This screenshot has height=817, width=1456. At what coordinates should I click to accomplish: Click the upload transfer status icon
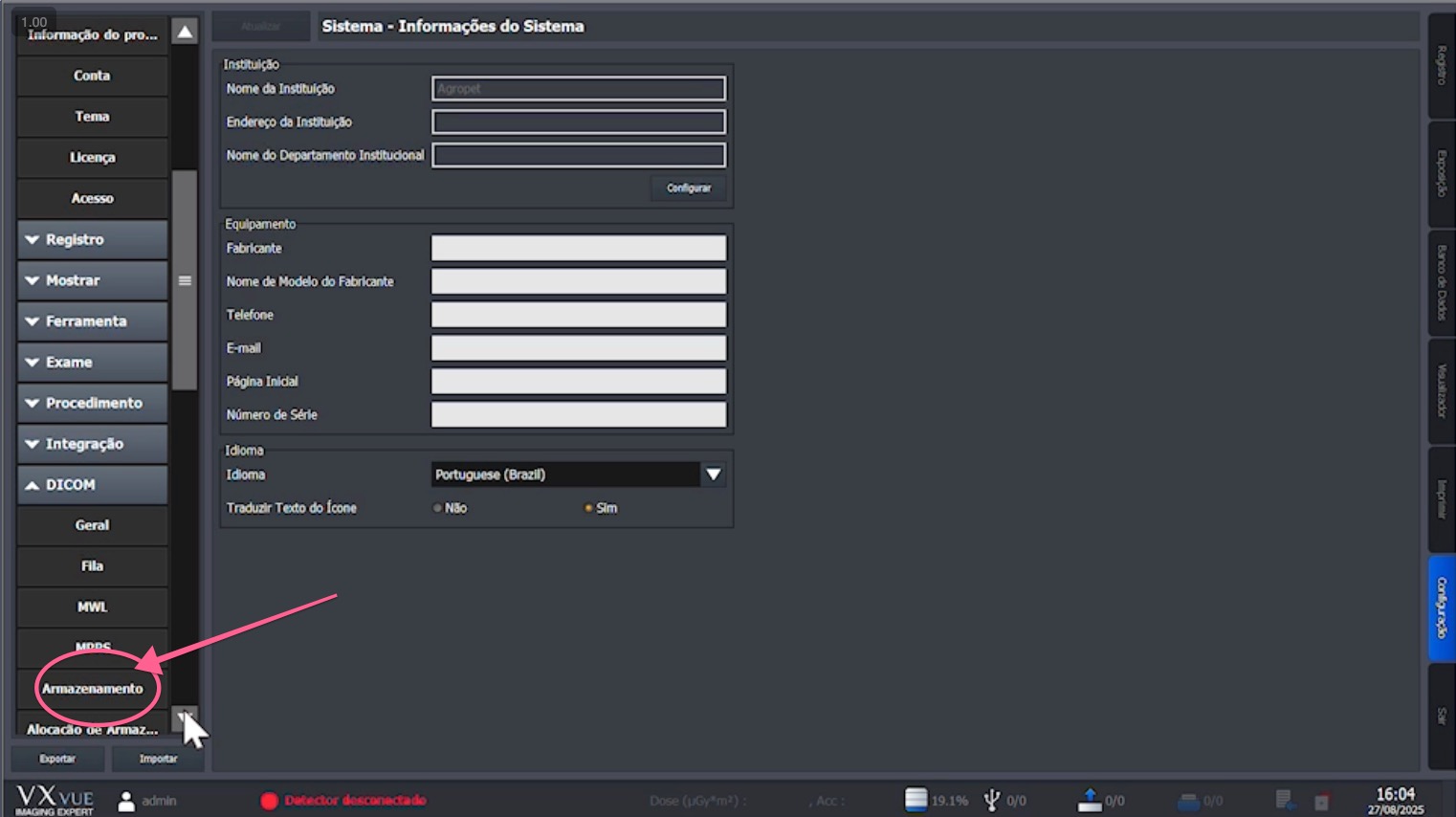[x=1091, y=799]
